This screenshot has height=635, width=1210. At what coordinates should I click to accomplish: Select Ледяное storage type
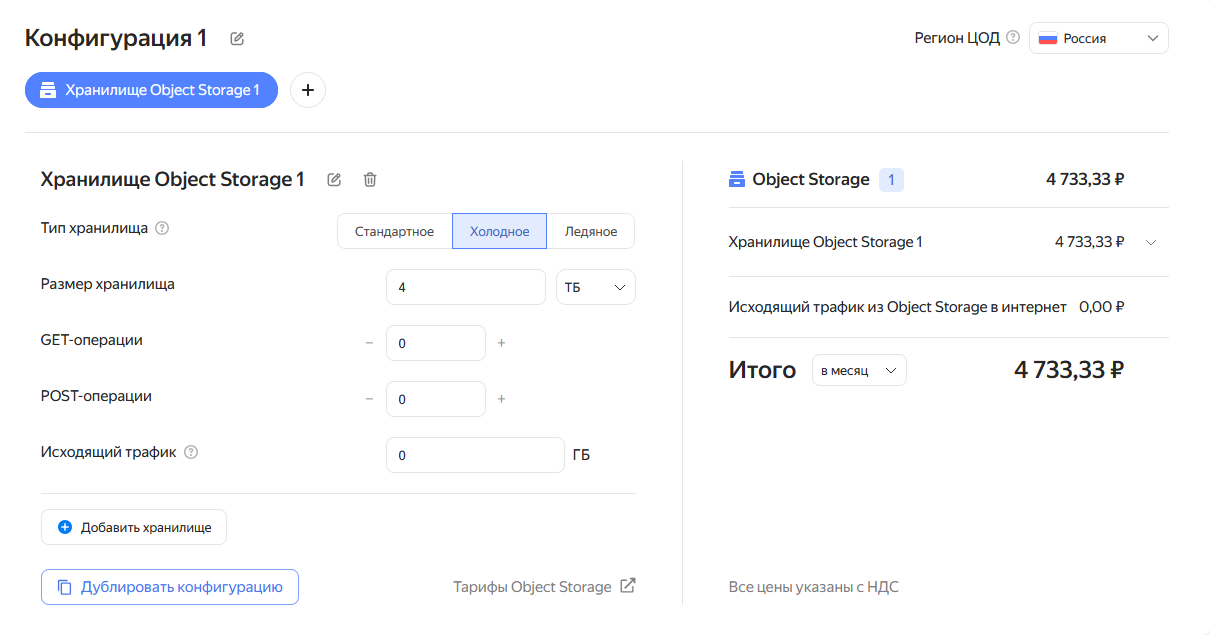(591, 231)
